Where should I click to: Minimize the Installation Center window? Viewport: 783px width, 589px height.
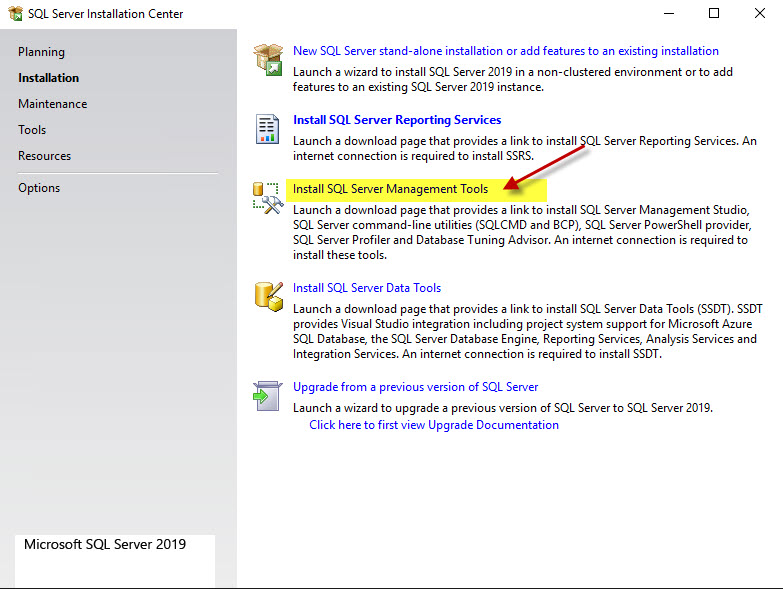tap(669, 13)
